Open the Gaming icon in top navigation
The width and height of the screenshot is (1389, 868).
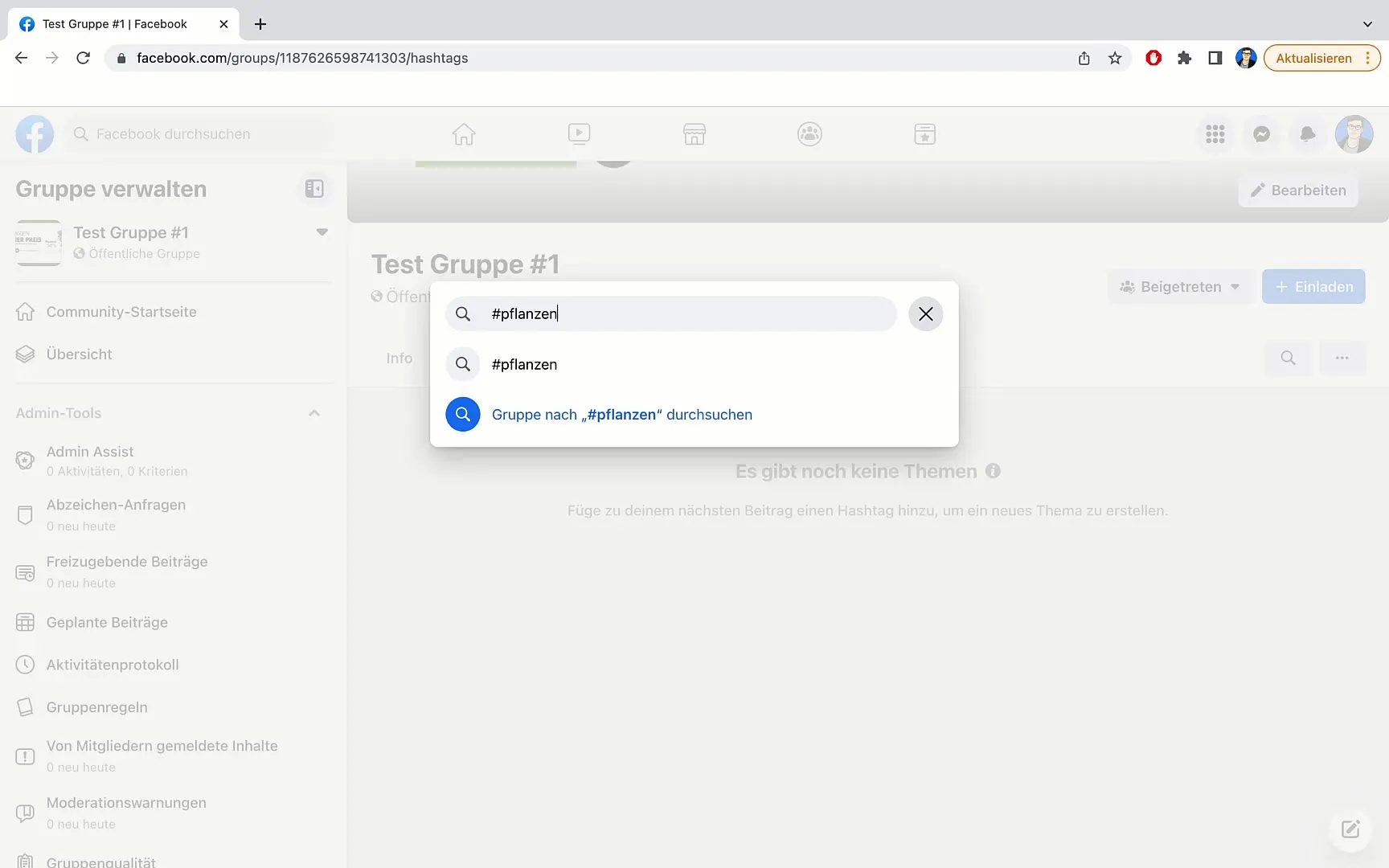pyautogui.click(x=925, y=134)
